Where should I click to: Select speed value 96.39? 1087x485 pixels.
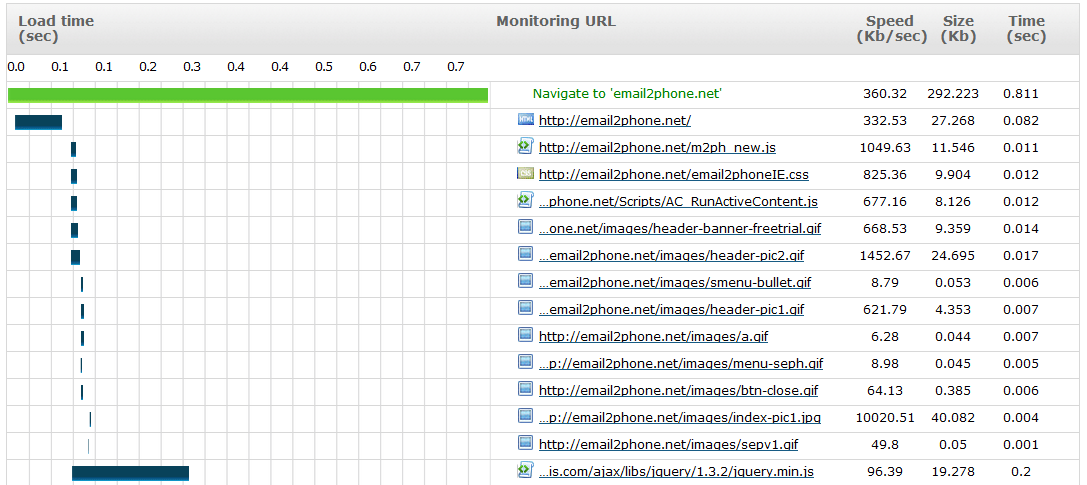[885, 472]
